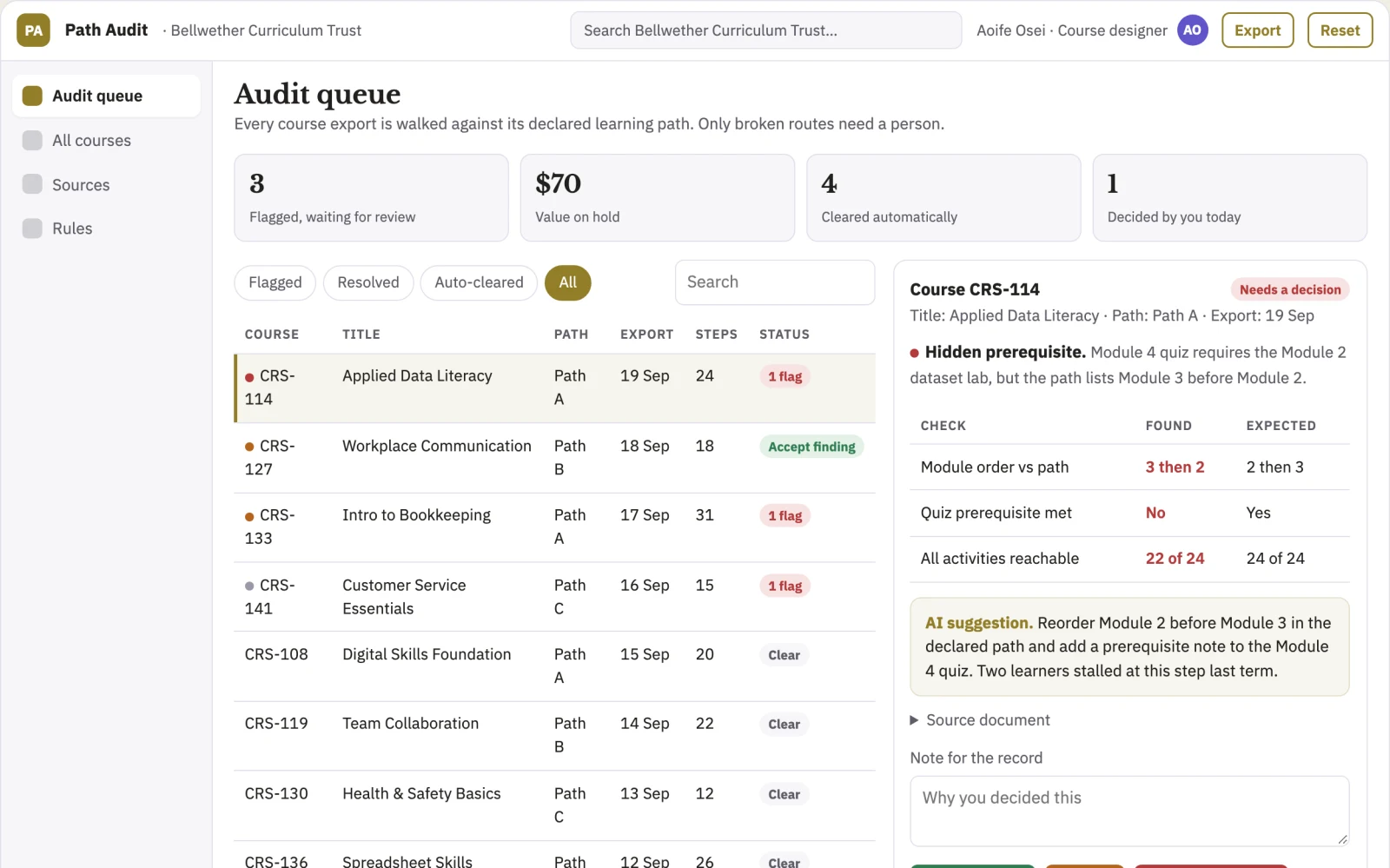This screenshot has height=868, width=1390.
Task: Click the AI suggestion box
Action: [x=1129, y=646]
